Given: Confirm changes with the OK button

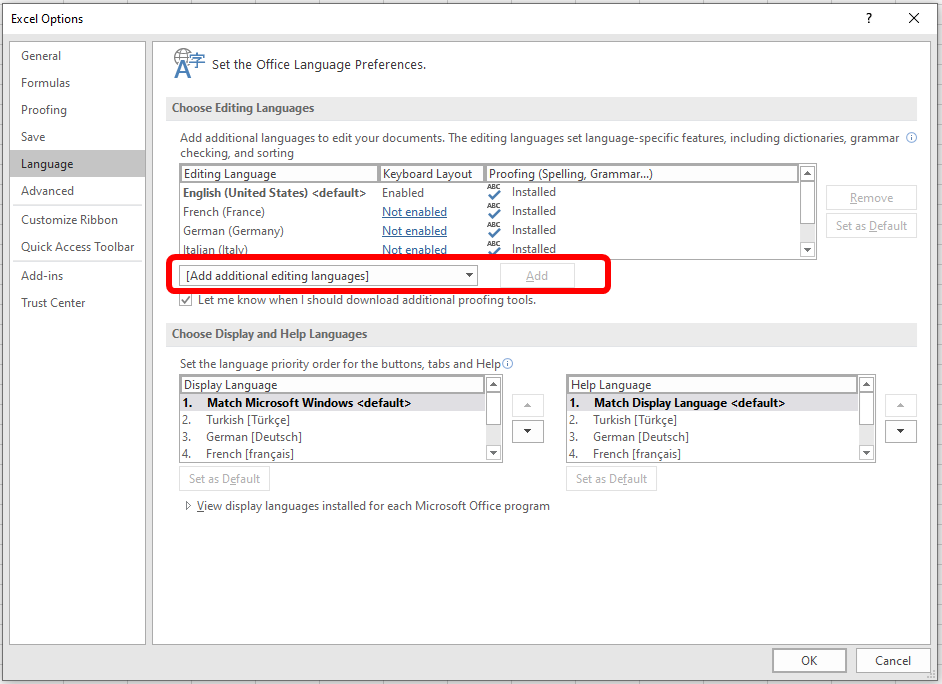Looking at the screenshot, I should (809, 661).
